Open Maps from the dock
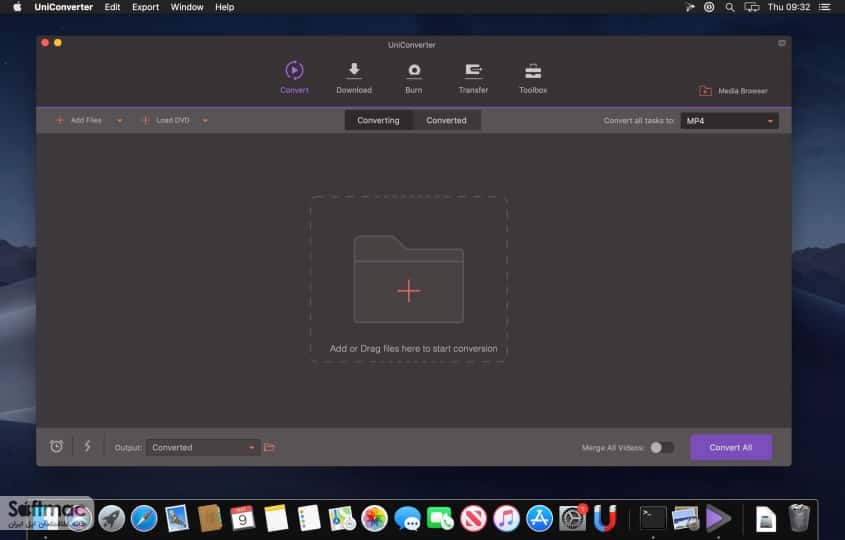 click(x=342, y=518)
